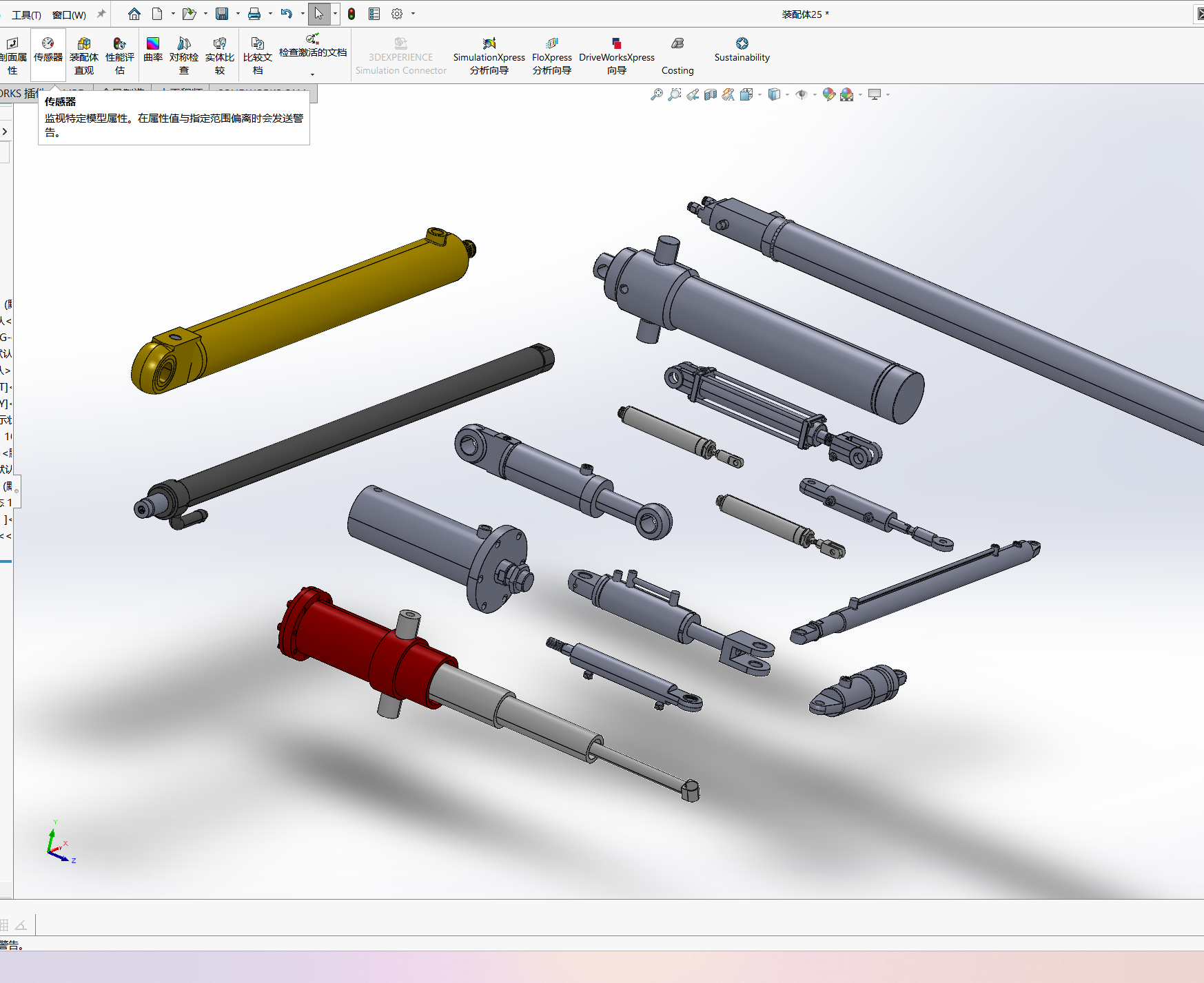Open the 窗口(W) menu
1204x983 pixels.
pyautogui.click(x=69, y=14)
